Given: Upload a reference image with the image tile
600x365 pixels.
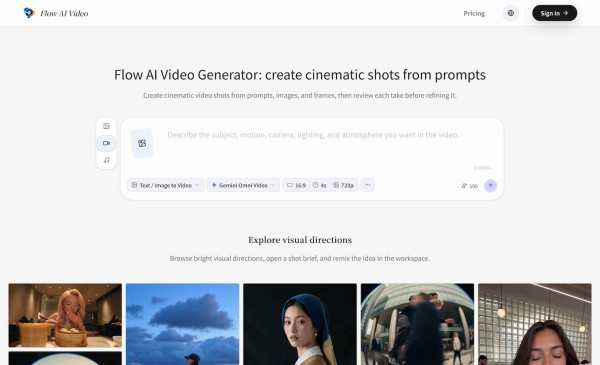Looking at the screenshot, I should pyautogui.click(x=142, y=143).
